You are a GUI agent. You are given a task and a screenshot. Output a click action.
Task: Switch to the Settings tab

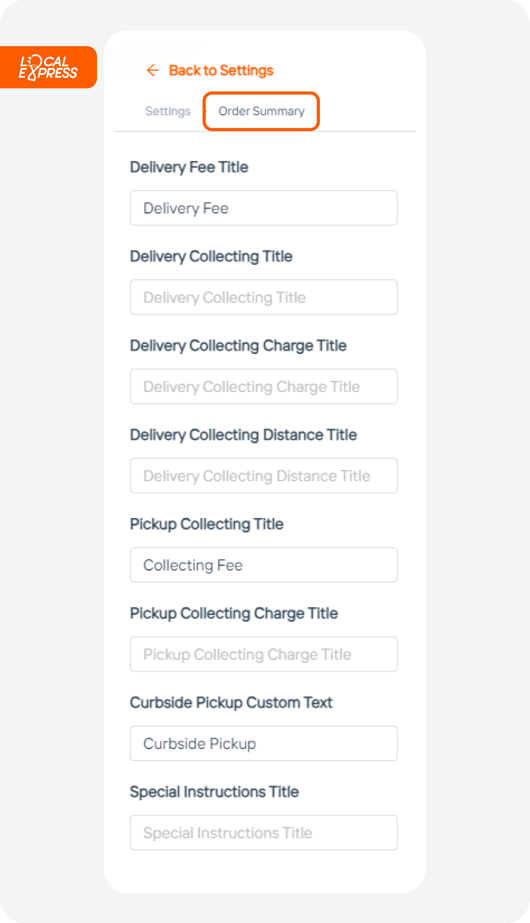[x=168, y=111]
